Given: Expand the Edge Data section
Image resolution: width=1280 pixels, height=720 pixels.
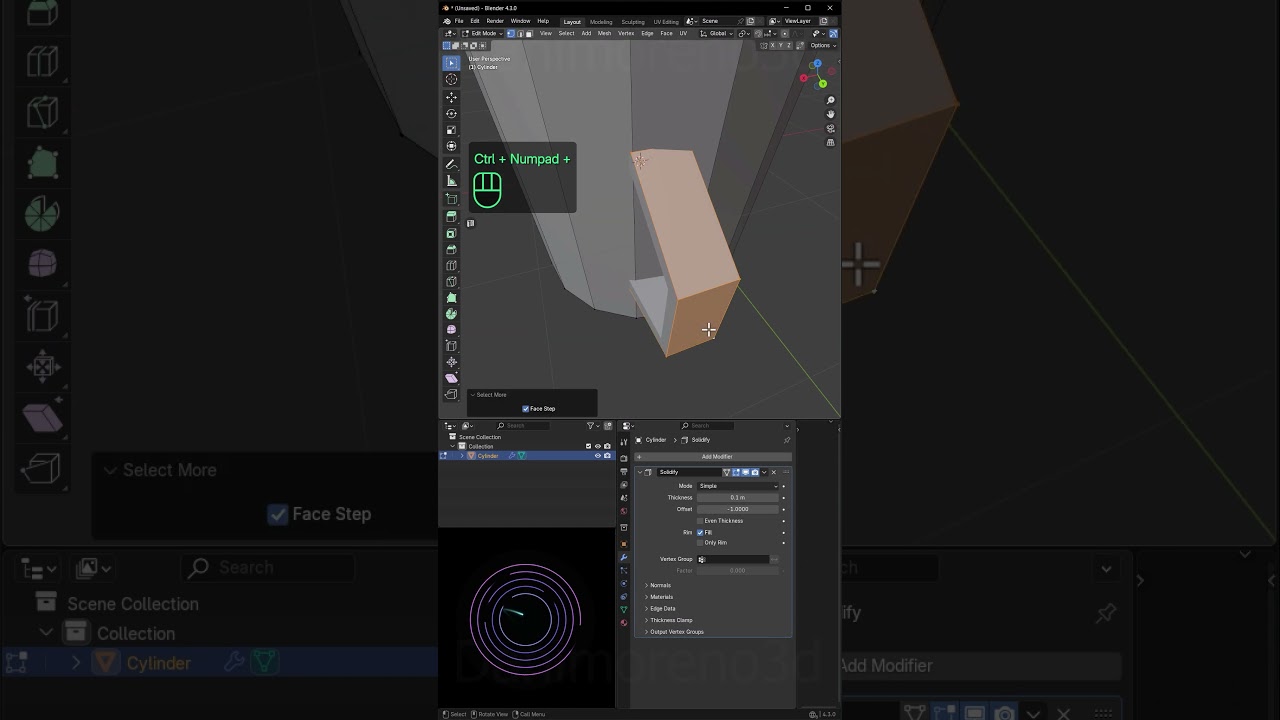Looking at the screenshot, I should click(662, 608).
